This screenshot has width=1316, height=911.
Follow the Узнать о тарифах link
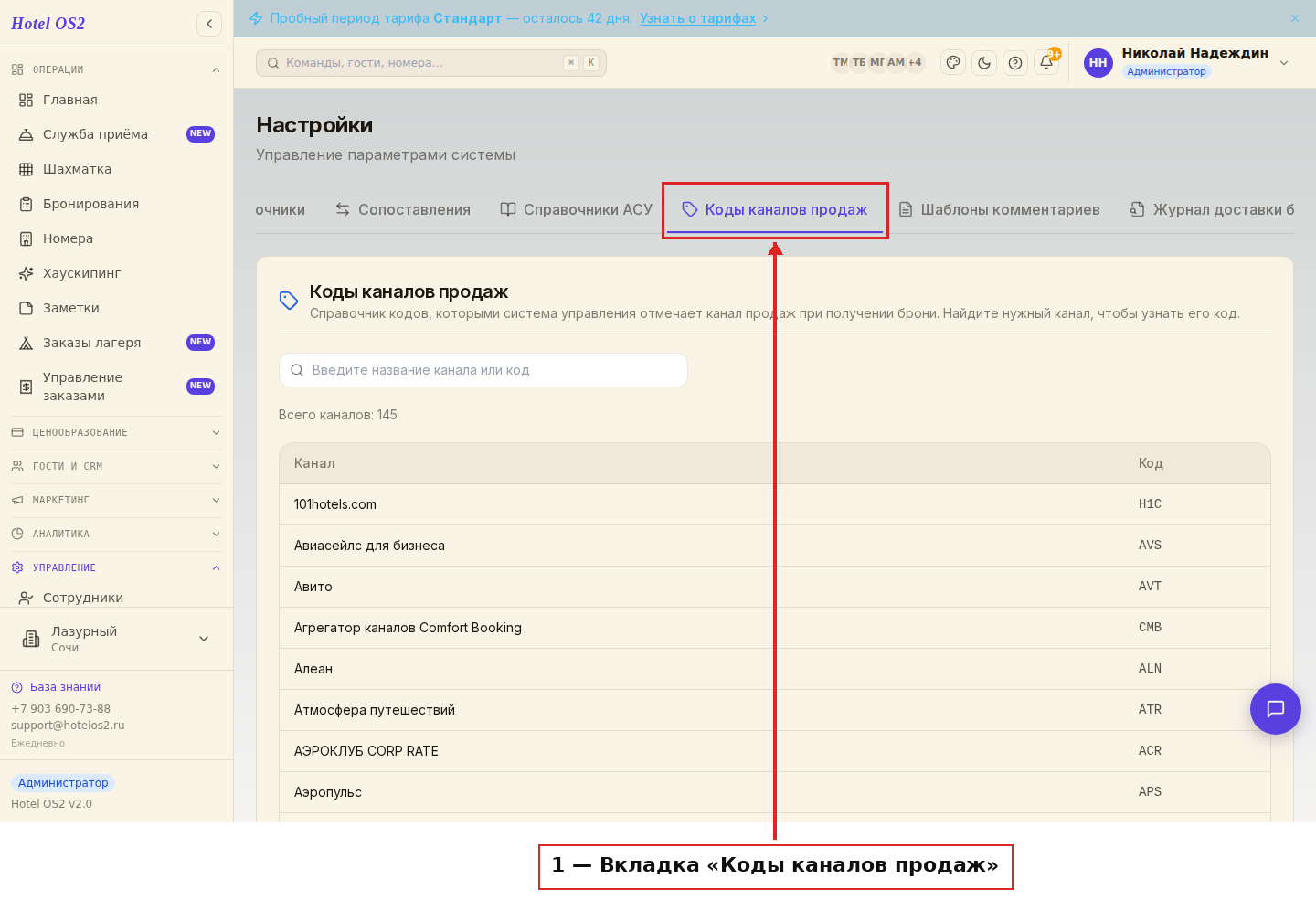[698, 18]
